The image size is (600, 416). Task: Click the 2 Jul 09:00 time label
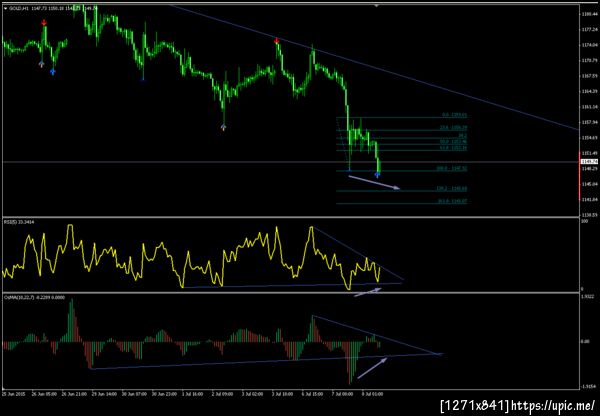(223, 393)
